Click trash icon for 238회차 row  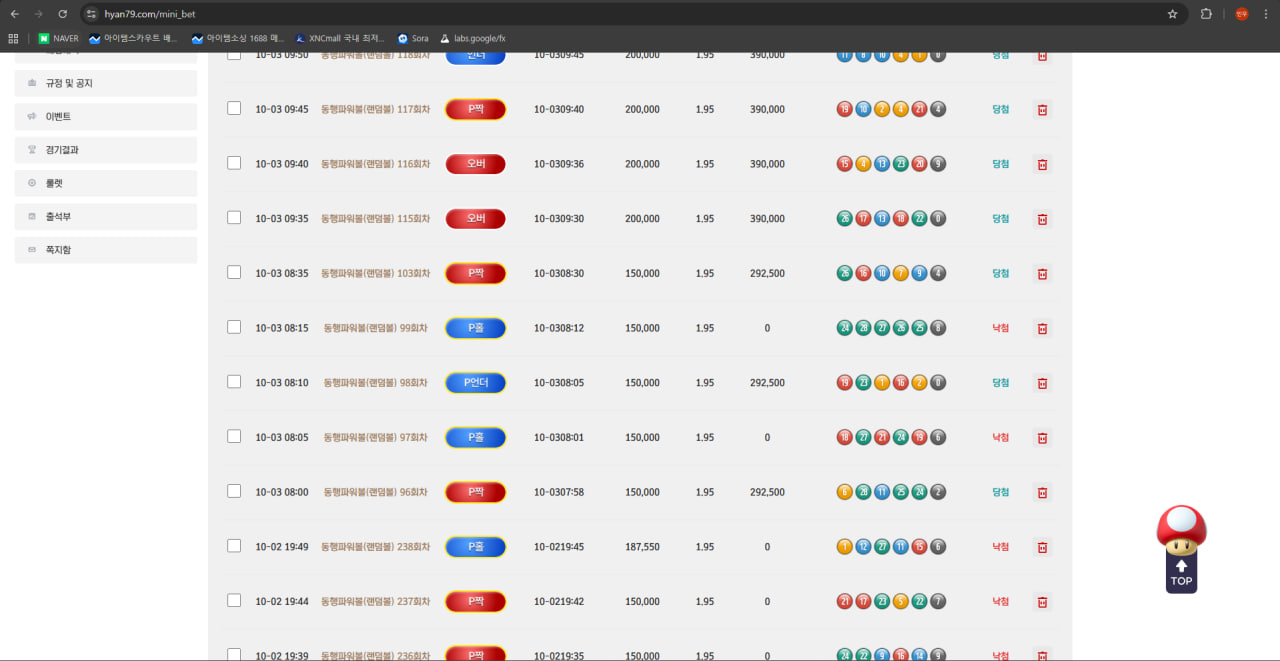1042,547
